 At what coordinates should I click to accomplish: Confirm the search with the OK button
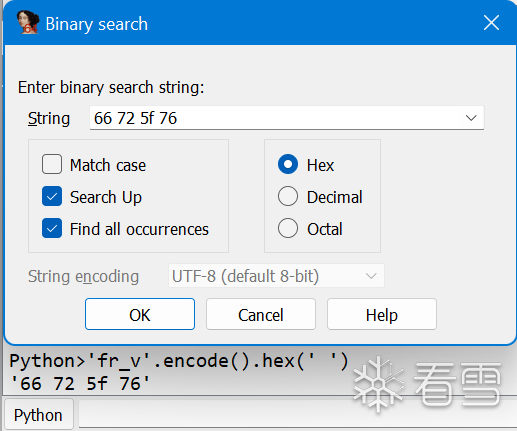pyautogui.click(x=140, y=314)
